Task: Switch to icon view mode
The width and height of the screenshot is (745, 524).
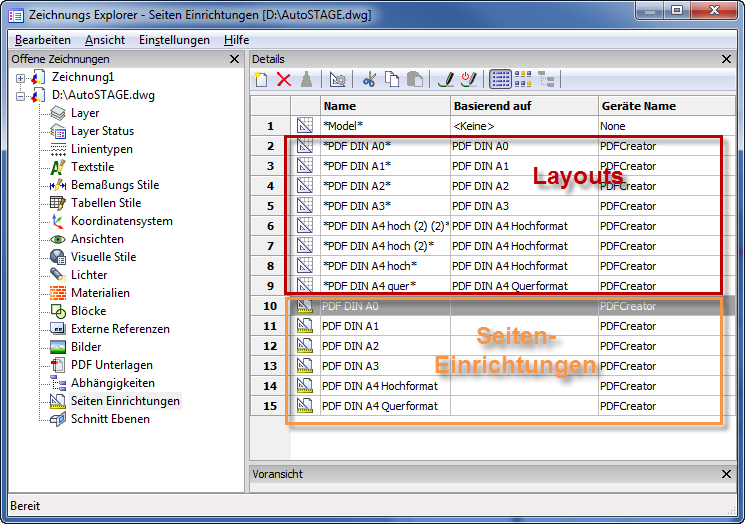Action: click(x=523, y=79)
